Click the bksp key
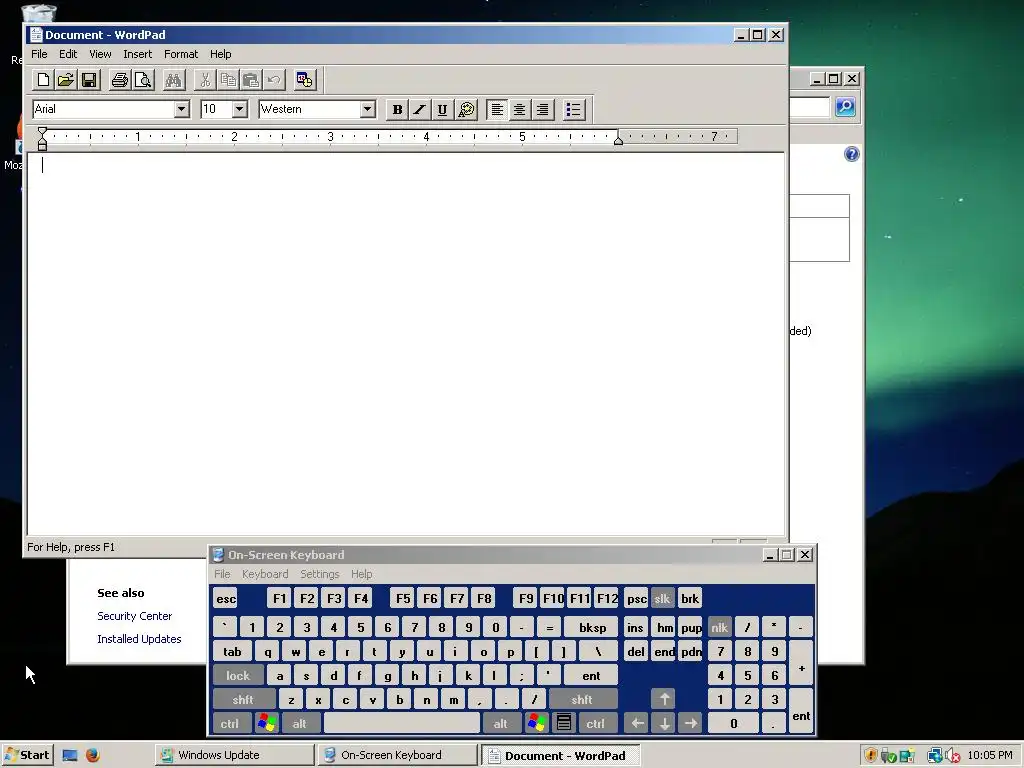Viewport: 1024px width, 768px height. click(x=592, y=628)
